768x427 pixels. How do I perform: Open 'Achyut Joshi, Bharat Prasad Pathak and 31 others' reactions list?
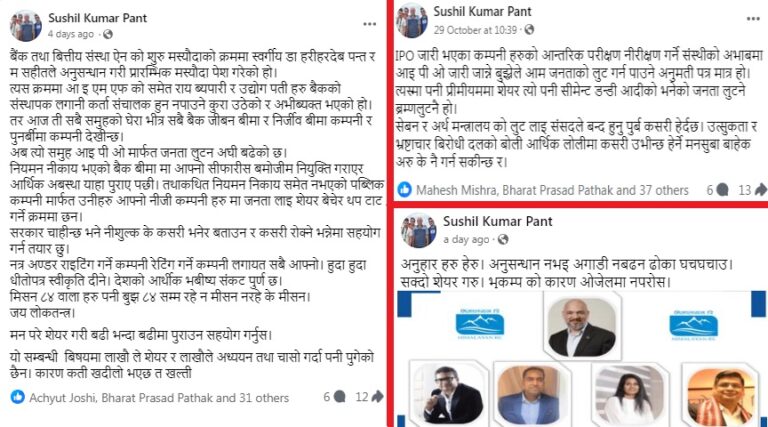(x=159, y=398)
